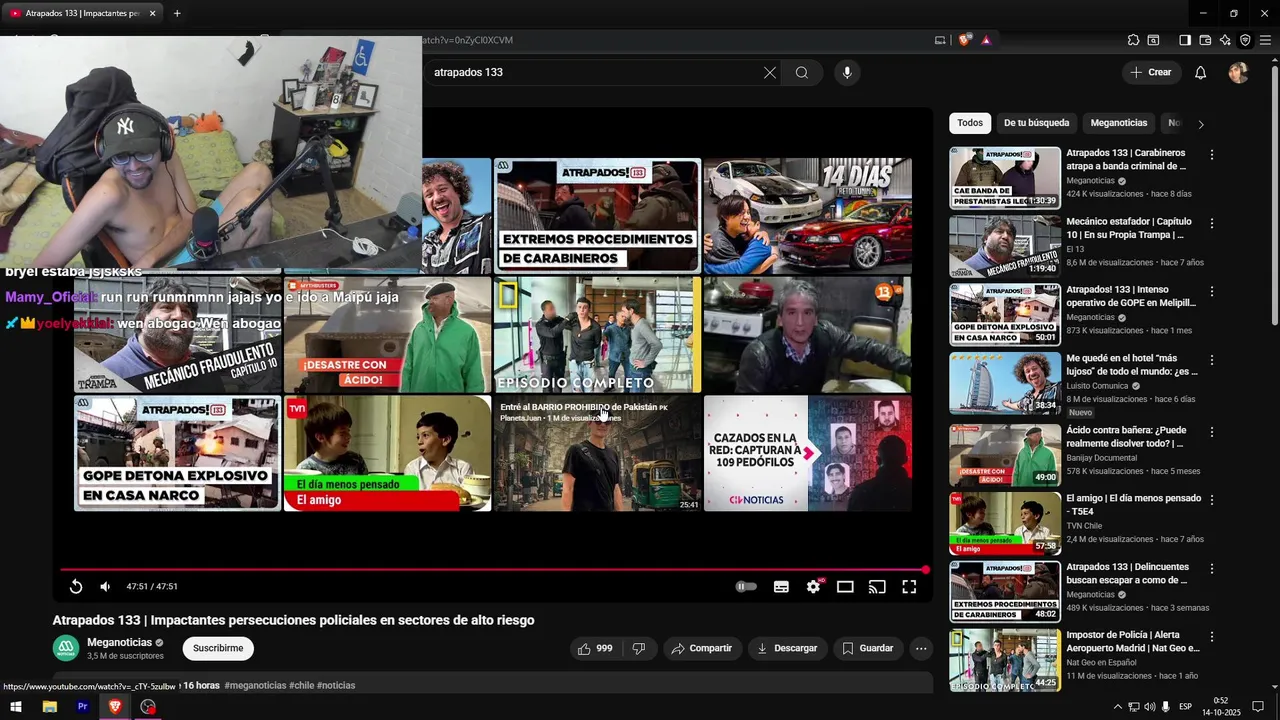This screenshot has height=720, width=1280.
Task: Open a new browser tab
Action: tap(177, 13)
